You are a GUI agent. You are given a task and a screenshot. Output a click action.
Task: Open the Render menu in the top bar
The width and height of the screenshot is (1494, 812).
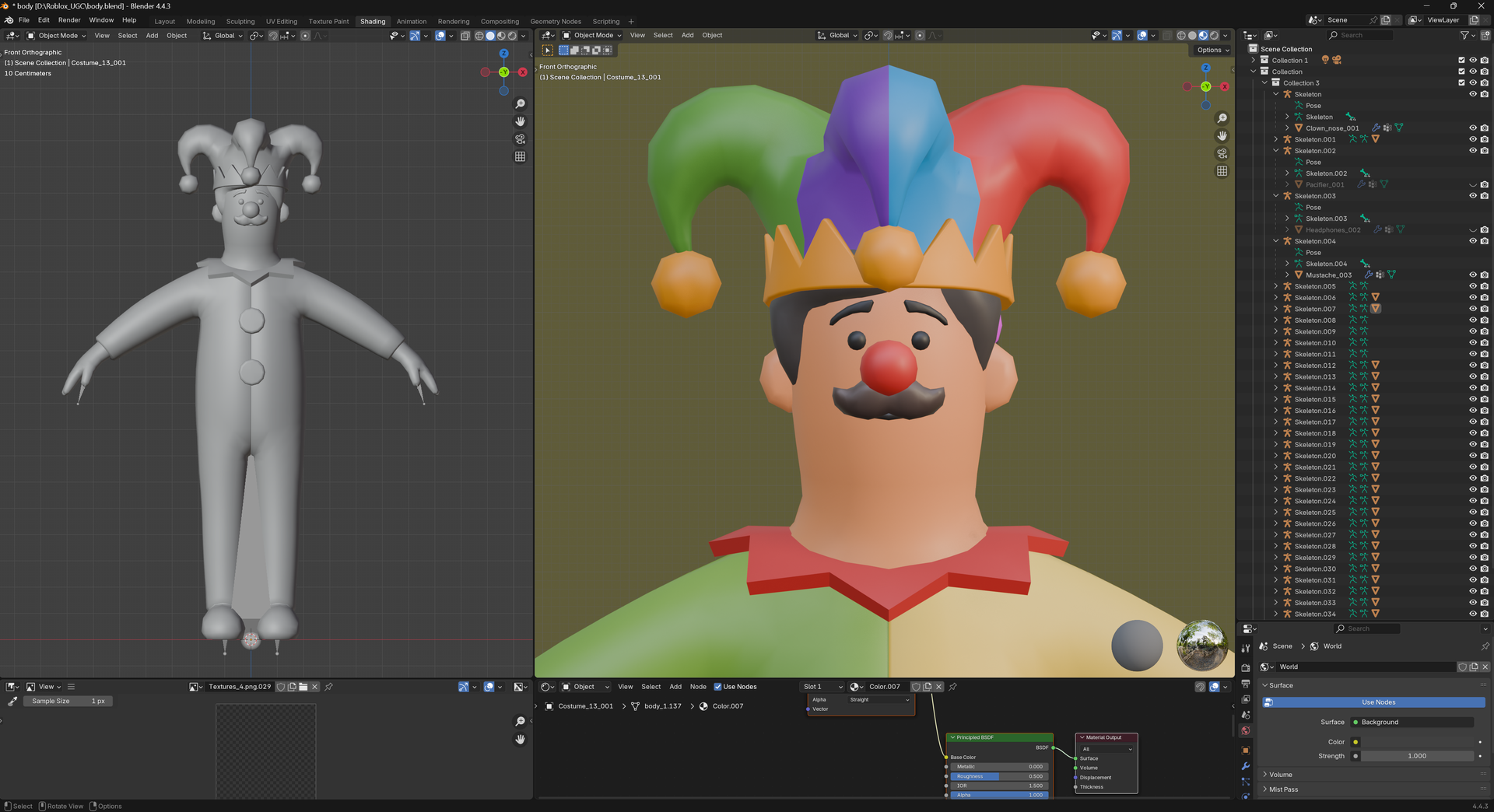(x=69, y=20)
